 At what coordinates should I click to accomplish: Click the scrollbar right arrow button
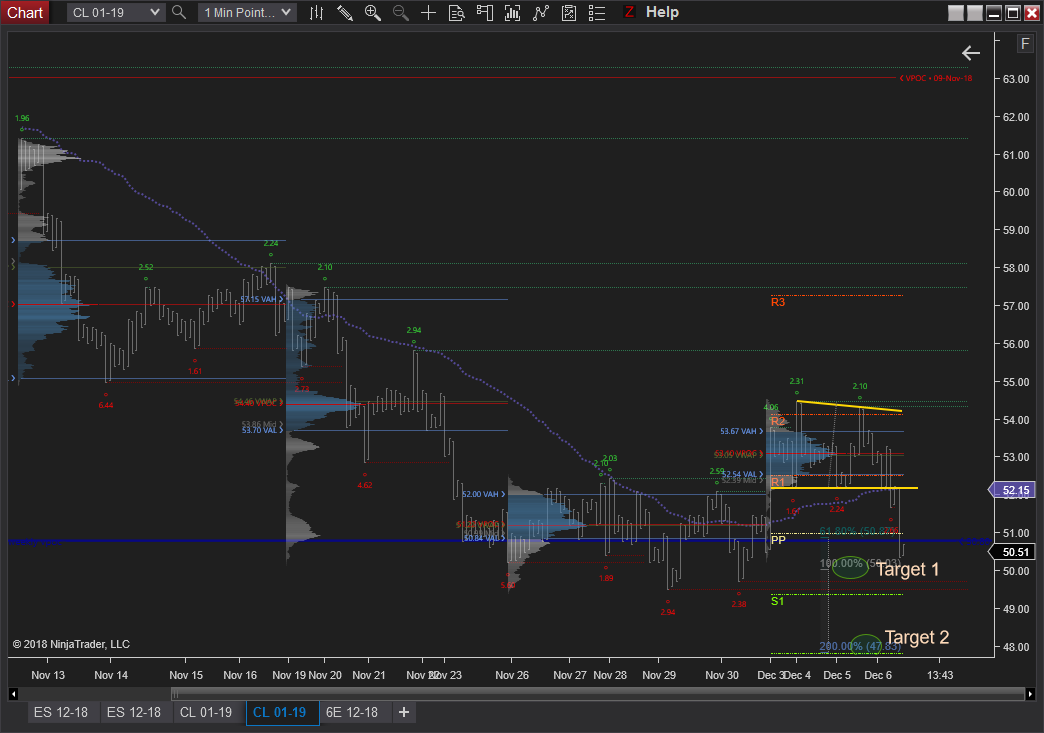1030,694
